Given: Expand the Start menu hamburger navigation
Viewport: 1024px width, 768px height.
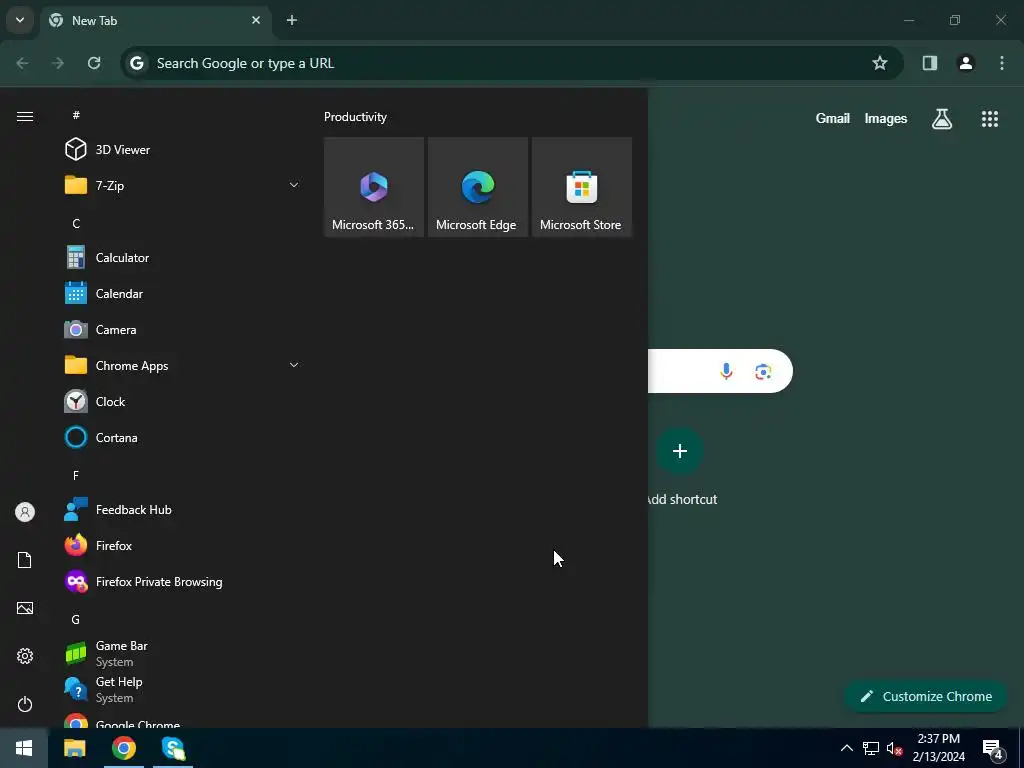Looking at the screenshot, I should [25, 116].
